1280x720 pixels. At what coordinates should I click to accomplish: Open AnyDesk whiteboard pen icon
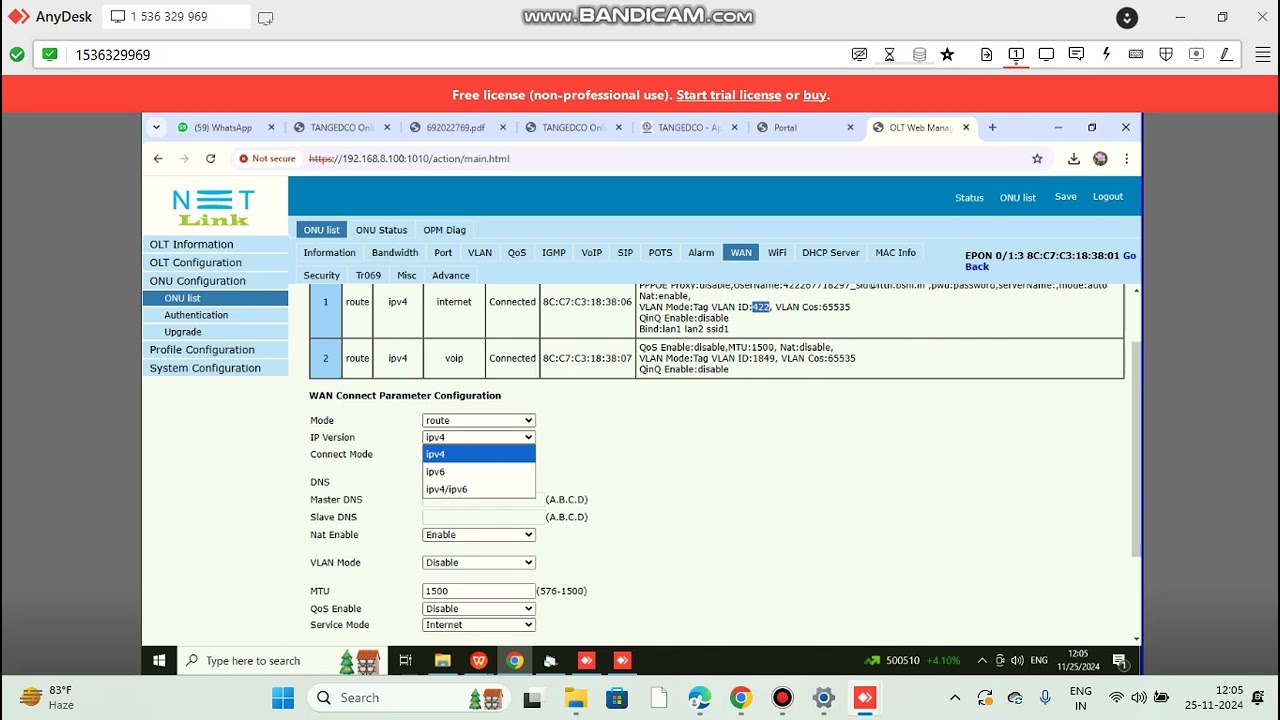pos(1226,55)
